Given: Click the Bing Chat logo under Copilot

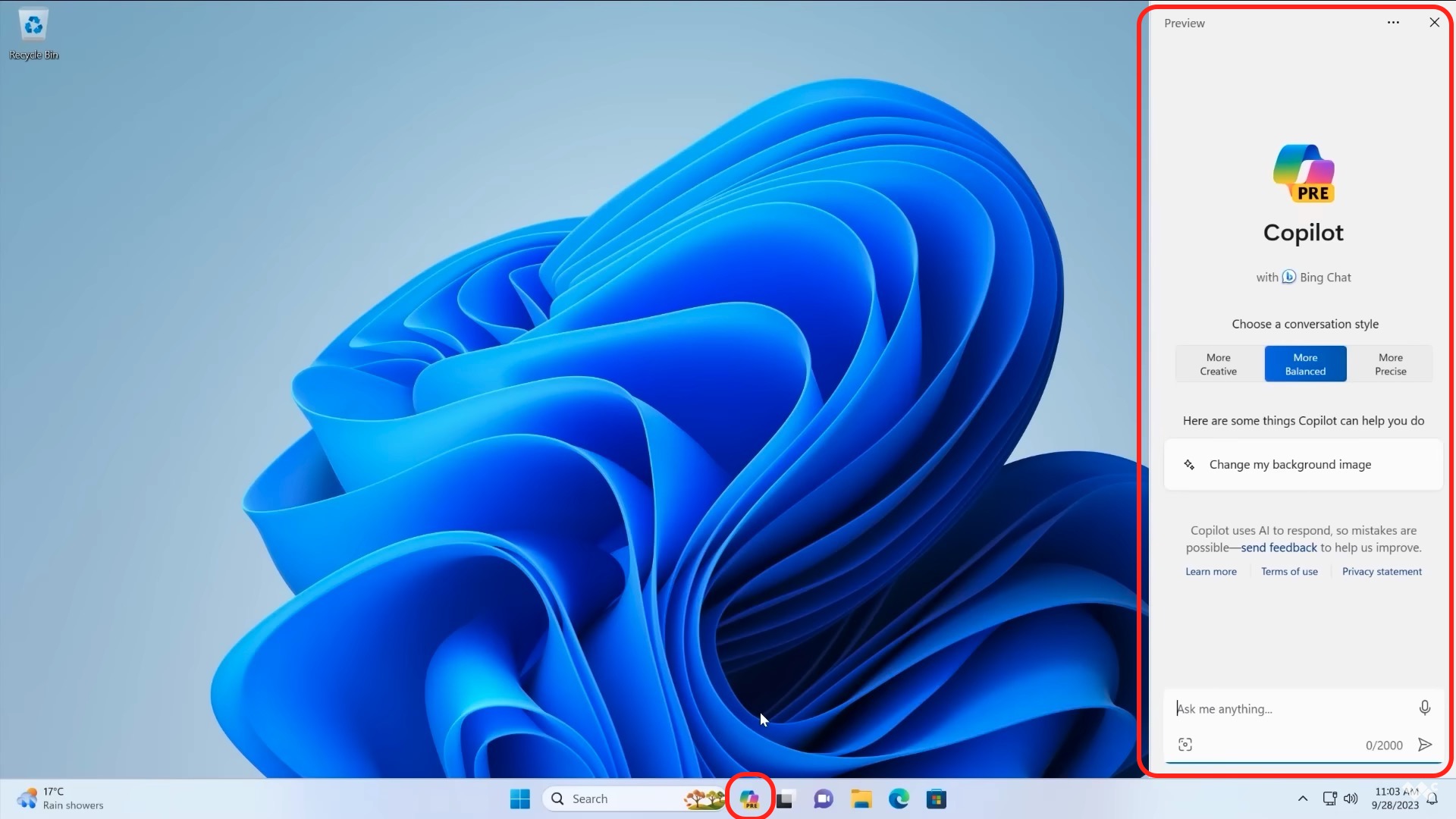Looking at the screenshot, I should (x=1288, y=277).
